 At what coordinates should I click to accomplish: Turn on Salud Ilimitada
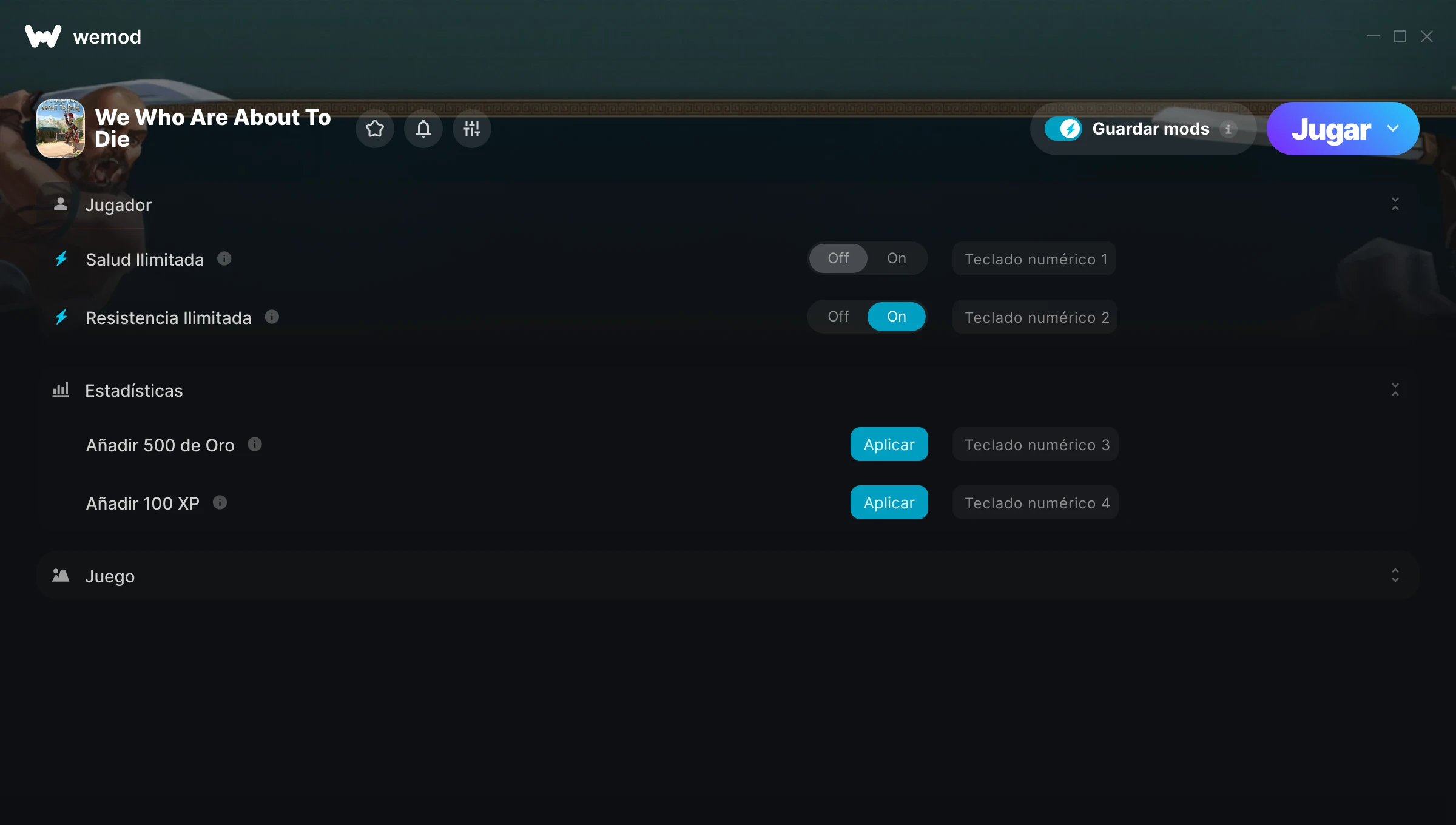click(896, 258)
